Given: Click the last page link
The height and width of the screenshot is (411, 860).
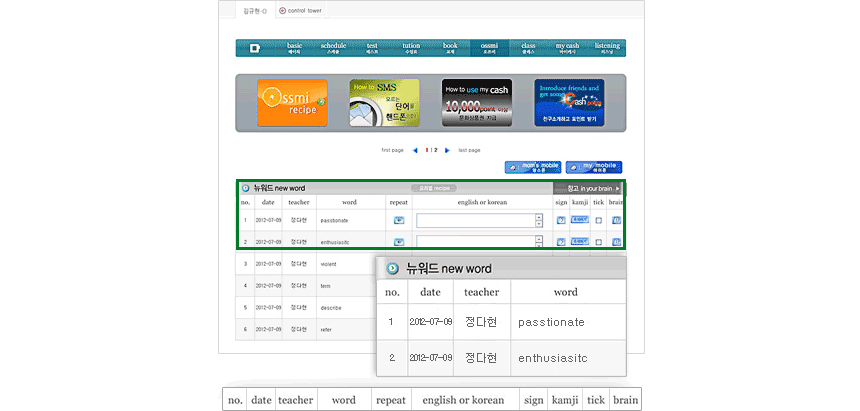Looking at the screenshot, I should click(469, 150).
